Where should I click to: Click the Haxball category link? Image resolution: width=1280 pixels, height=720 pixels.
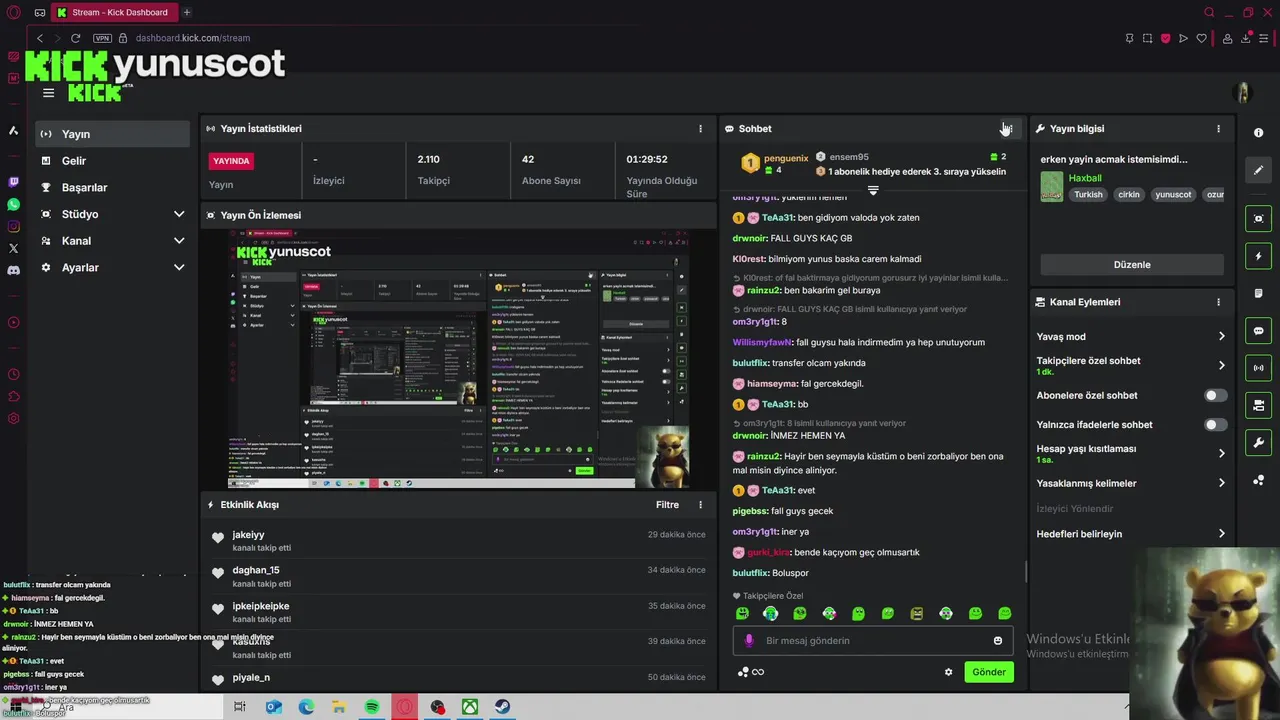(1085, 178)
